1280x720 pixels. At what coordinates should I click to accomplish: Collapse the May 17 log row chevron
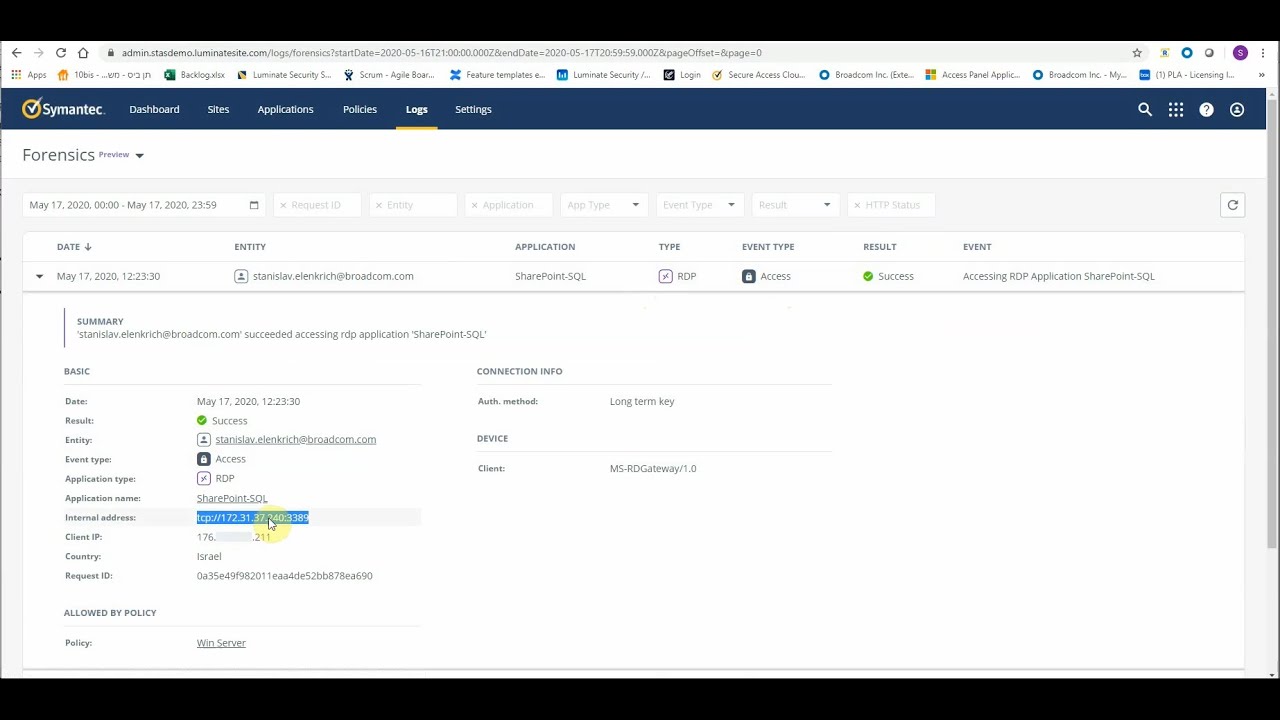click(39, 276)
